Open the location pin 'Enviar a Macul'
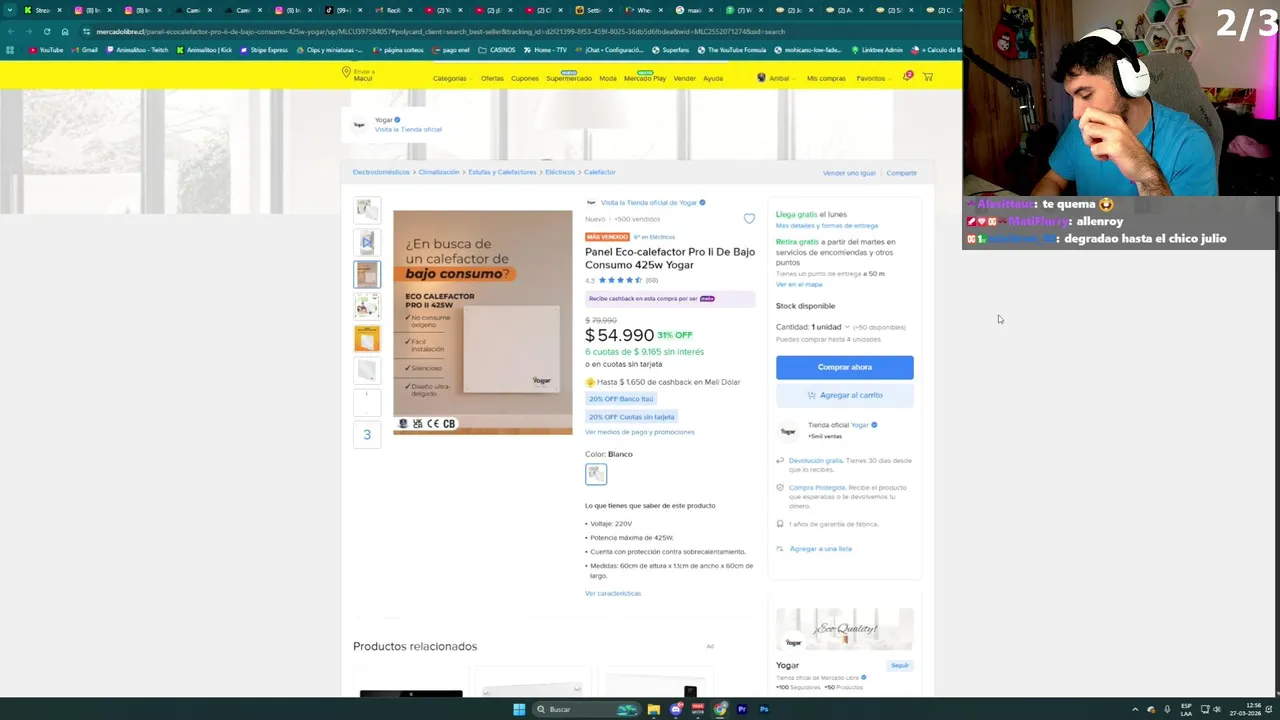This screenshot has width=1280, height=720. click(357, 75)
